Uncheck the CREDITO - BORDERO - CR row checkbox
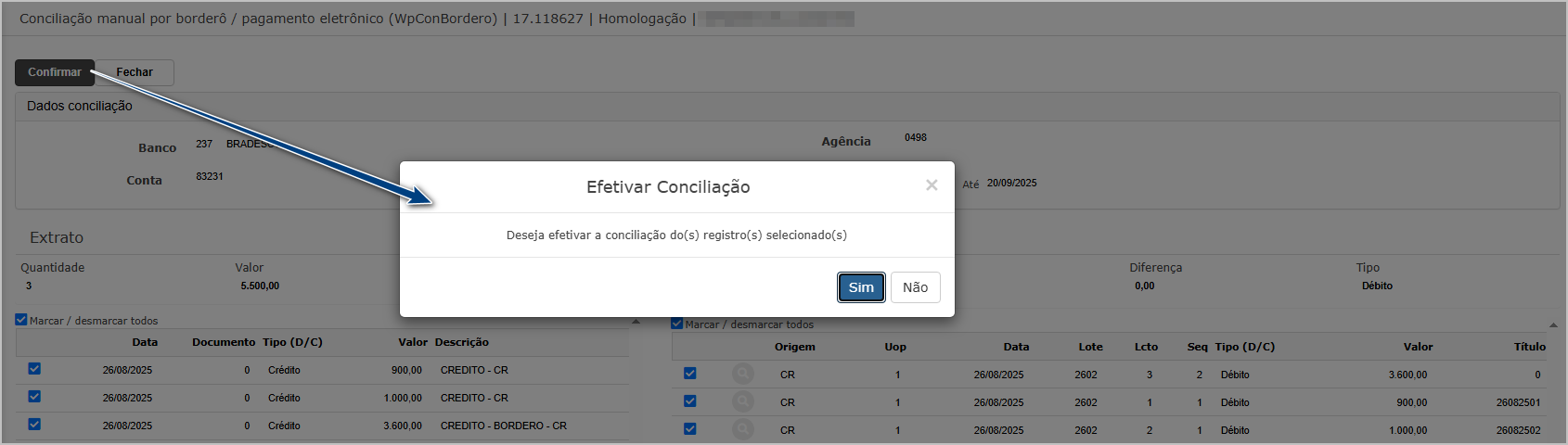This screenshot has width=1568, height=445. 34,425
